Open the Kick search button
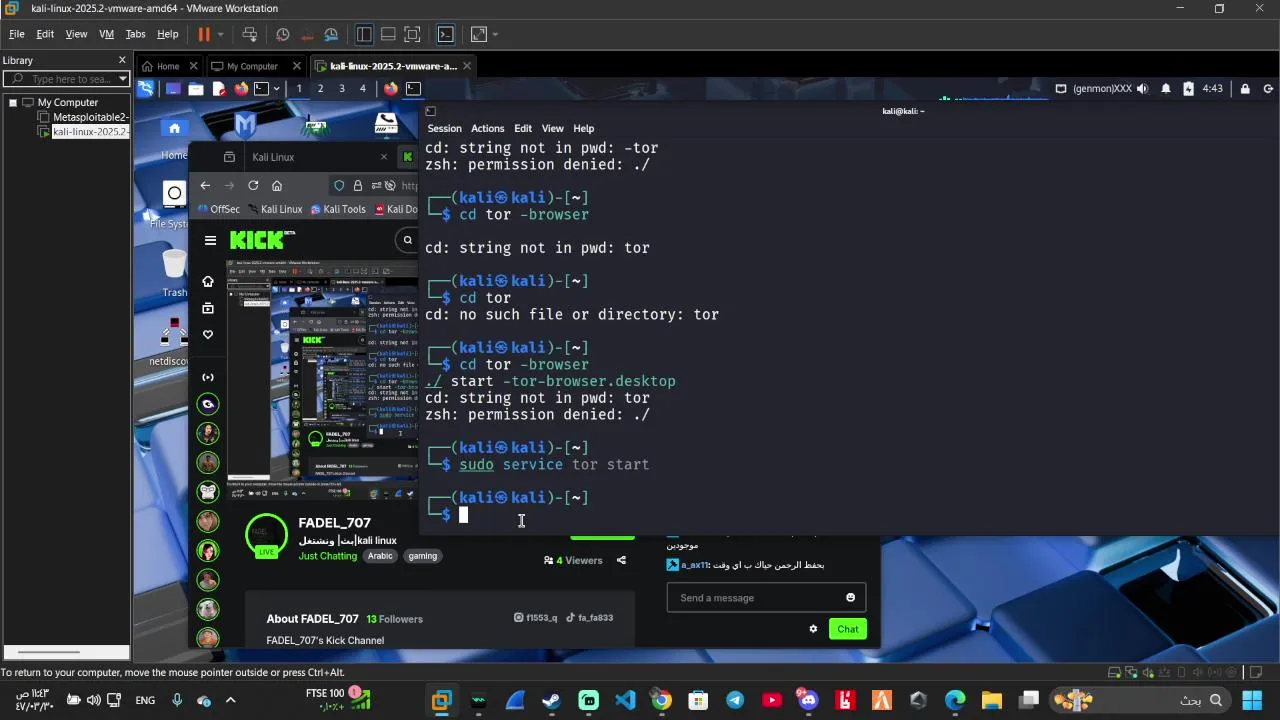 [x=407, y=240]
